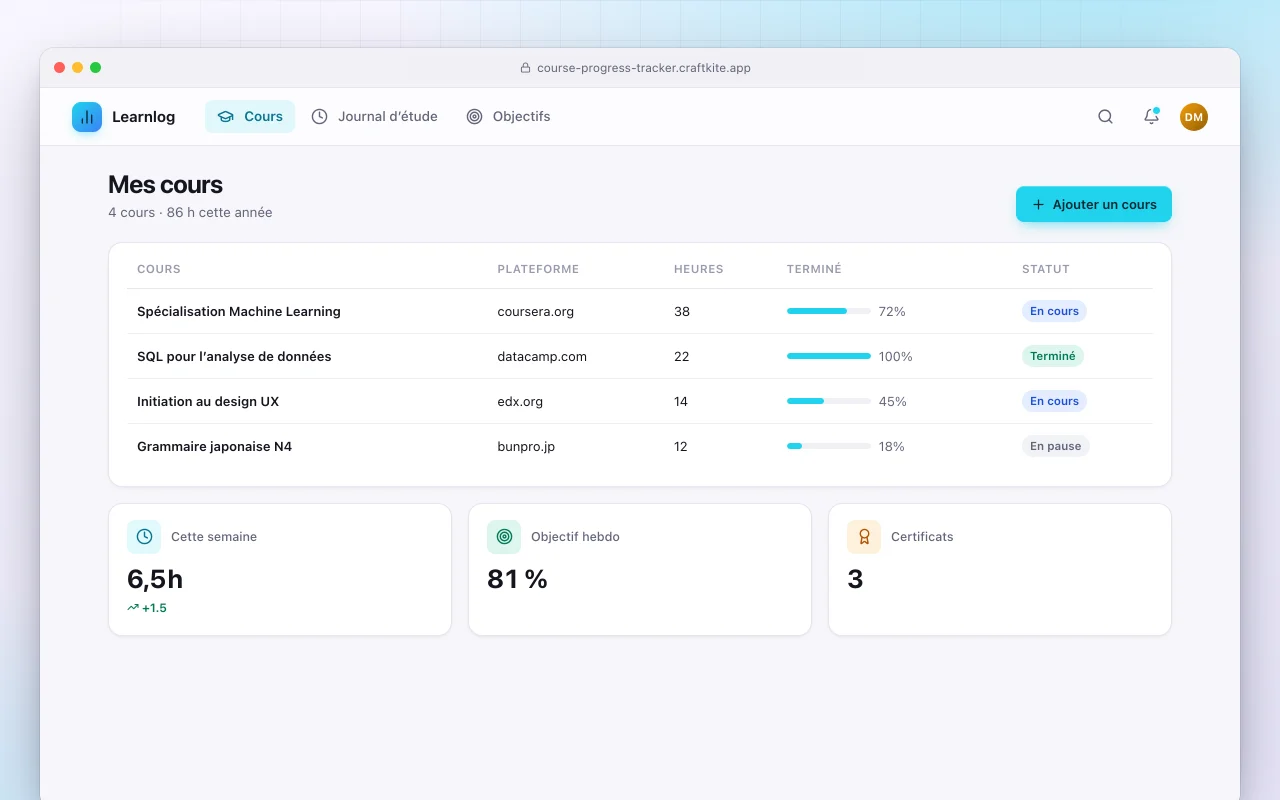This screenshot has width=1280, height=800.
Task: Click the COURS column header
Action: 159,269
